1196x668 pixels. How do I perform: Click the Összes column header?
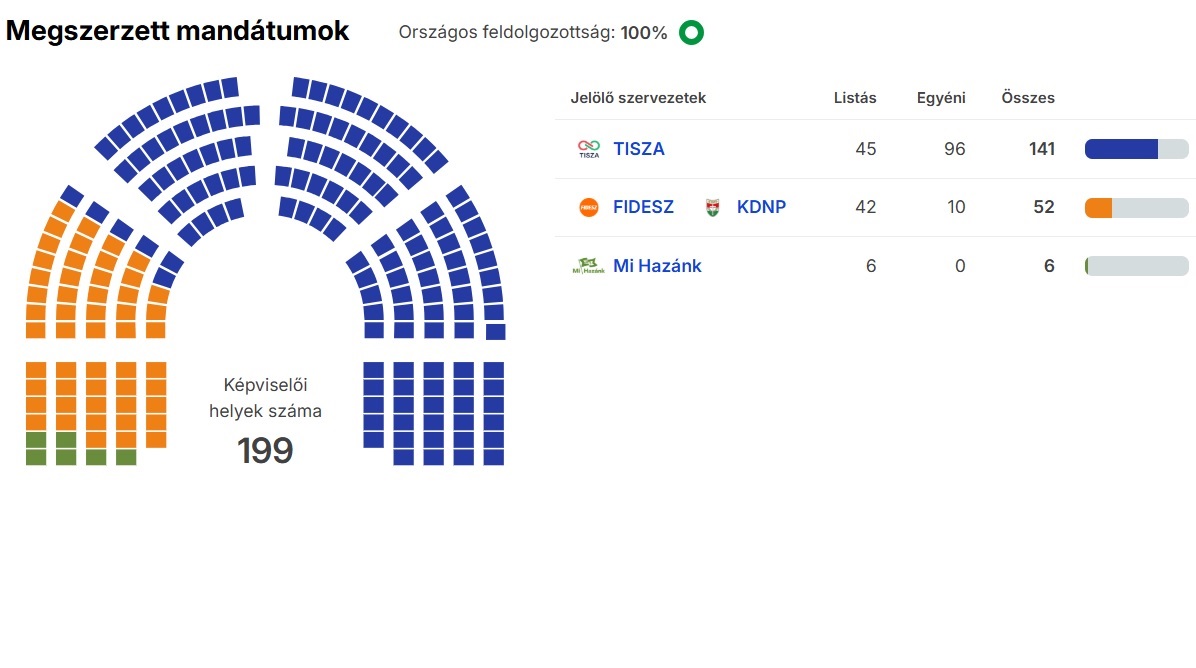(1028, 98)
